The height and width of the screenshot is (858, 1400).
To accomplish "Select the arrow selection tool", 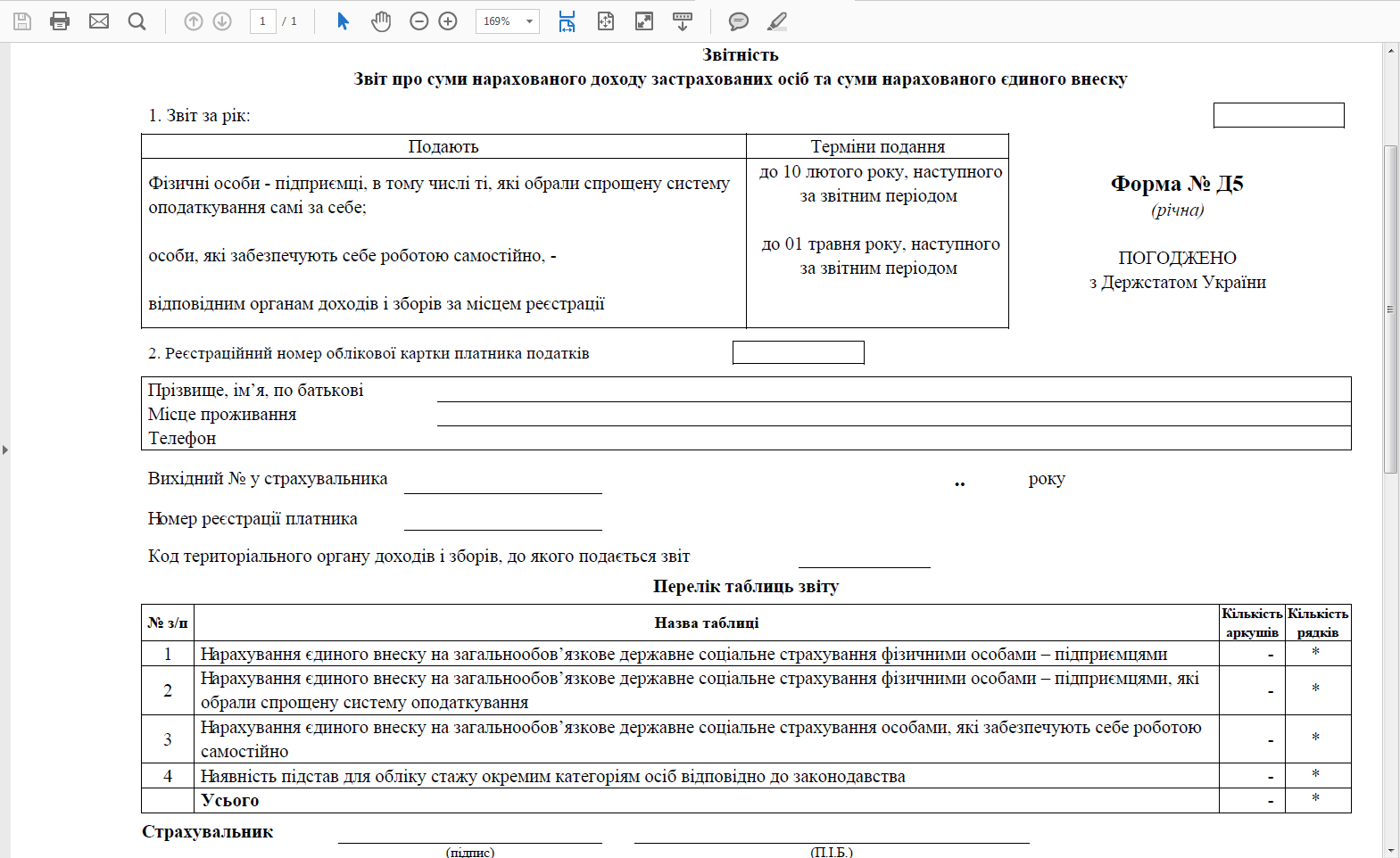I will (343, 21).
